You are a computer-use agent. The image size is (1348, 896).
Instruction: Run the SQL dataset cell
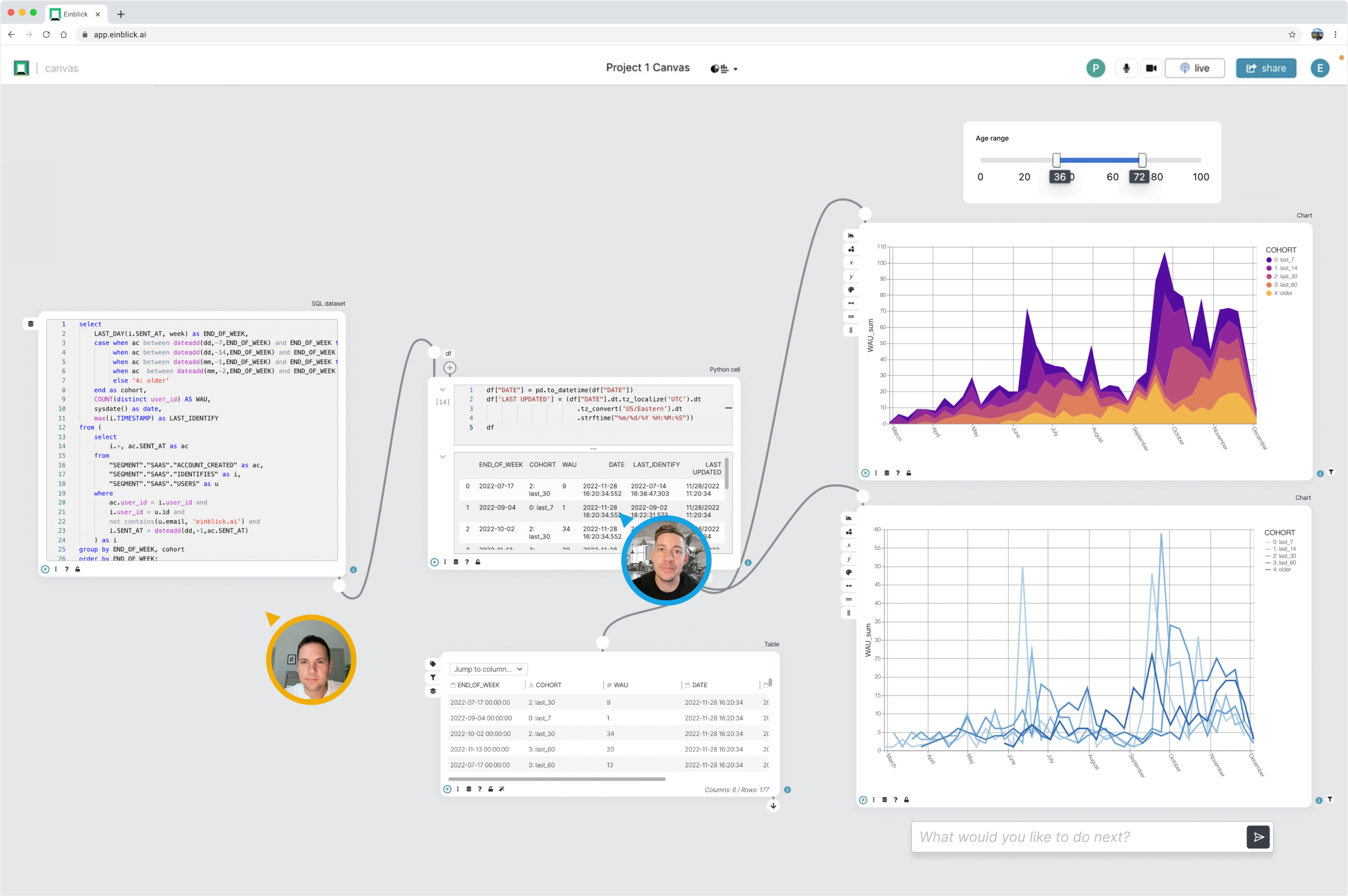click(x=45, y=569)
